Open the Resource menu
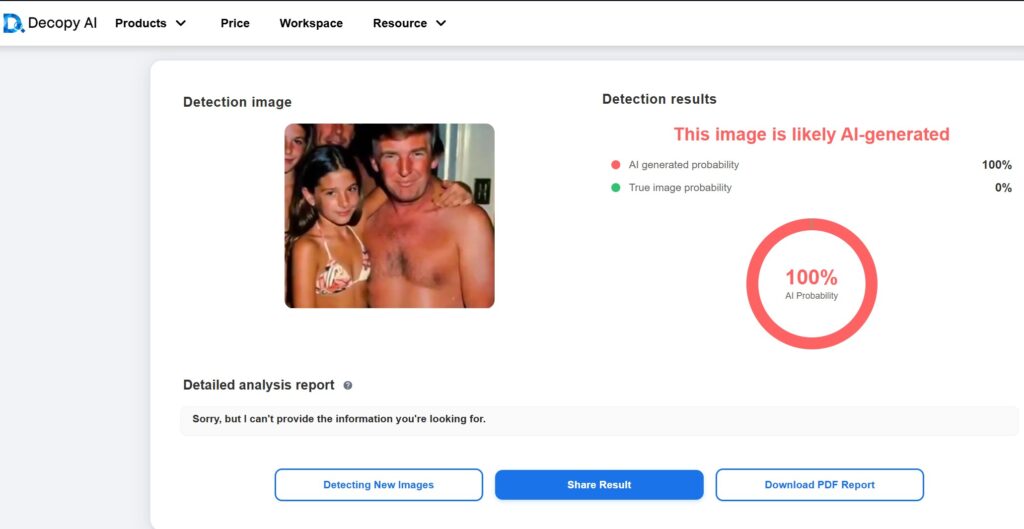This screenshot has width=1024, height=529. (x=400, y=23)
